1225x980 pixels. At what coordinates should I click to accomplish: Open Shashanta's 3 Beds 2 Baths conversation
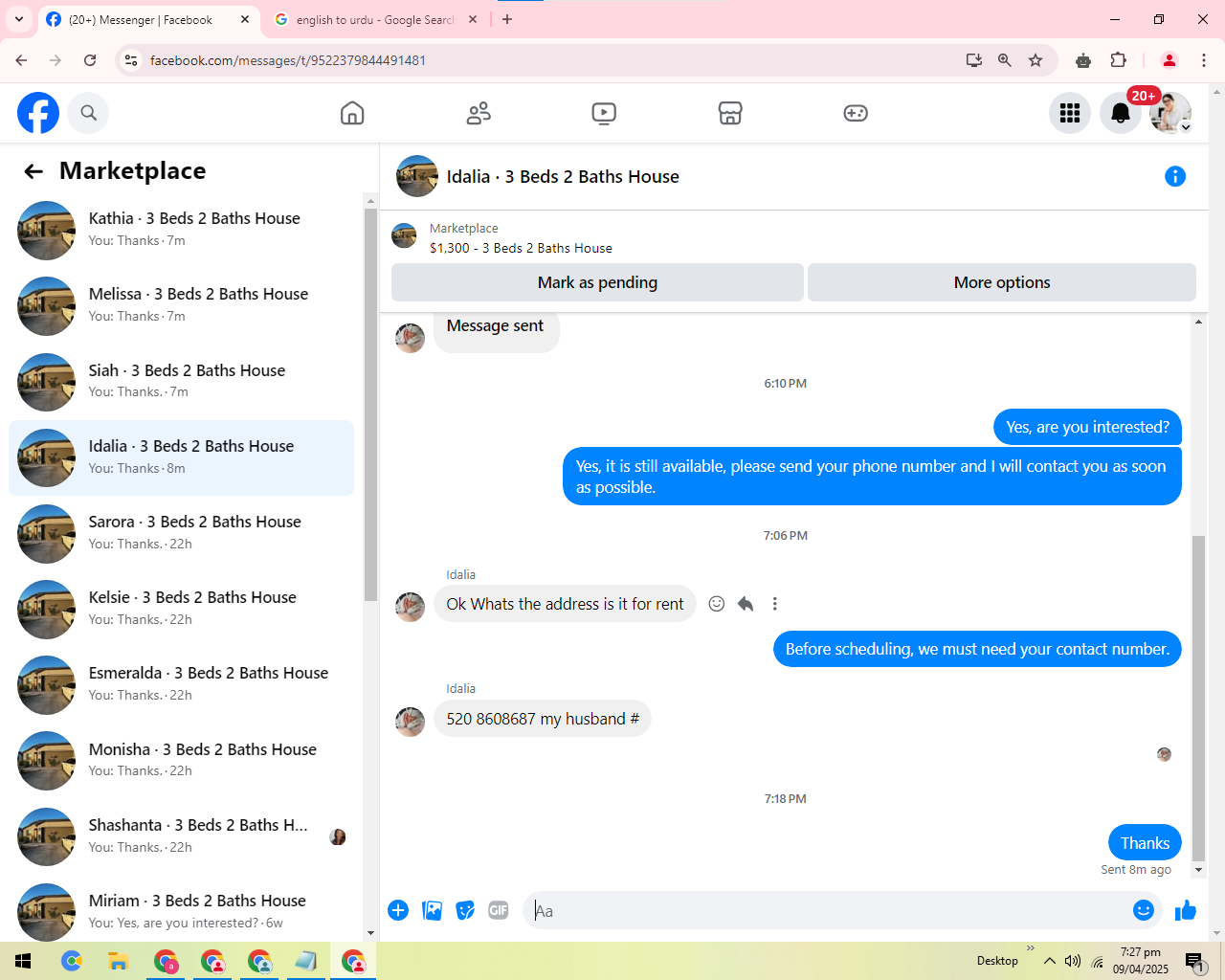coord(182,836)
